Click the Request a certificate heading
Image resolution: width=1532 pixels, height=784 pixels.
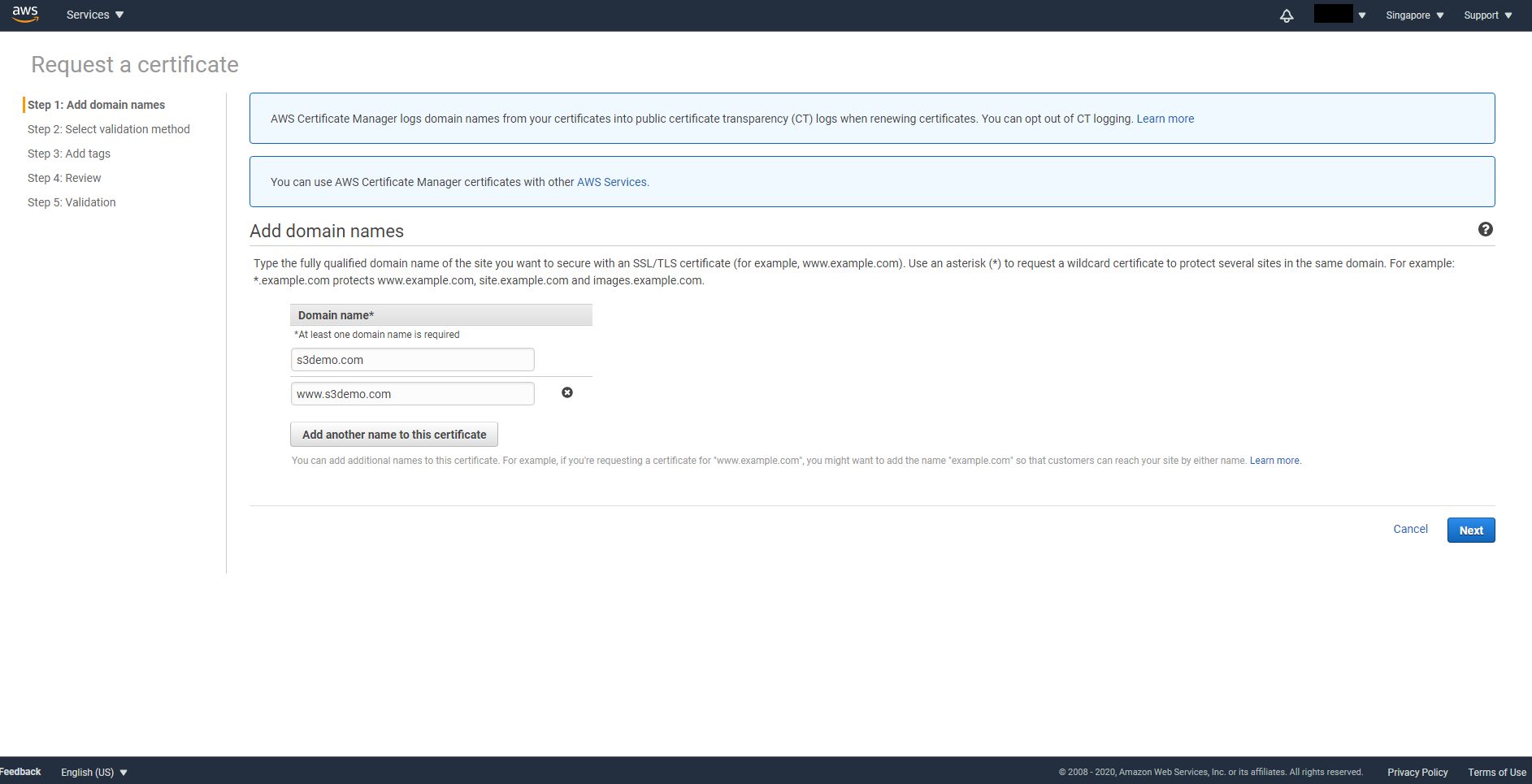pyautogui.click(x=135, y=64)
